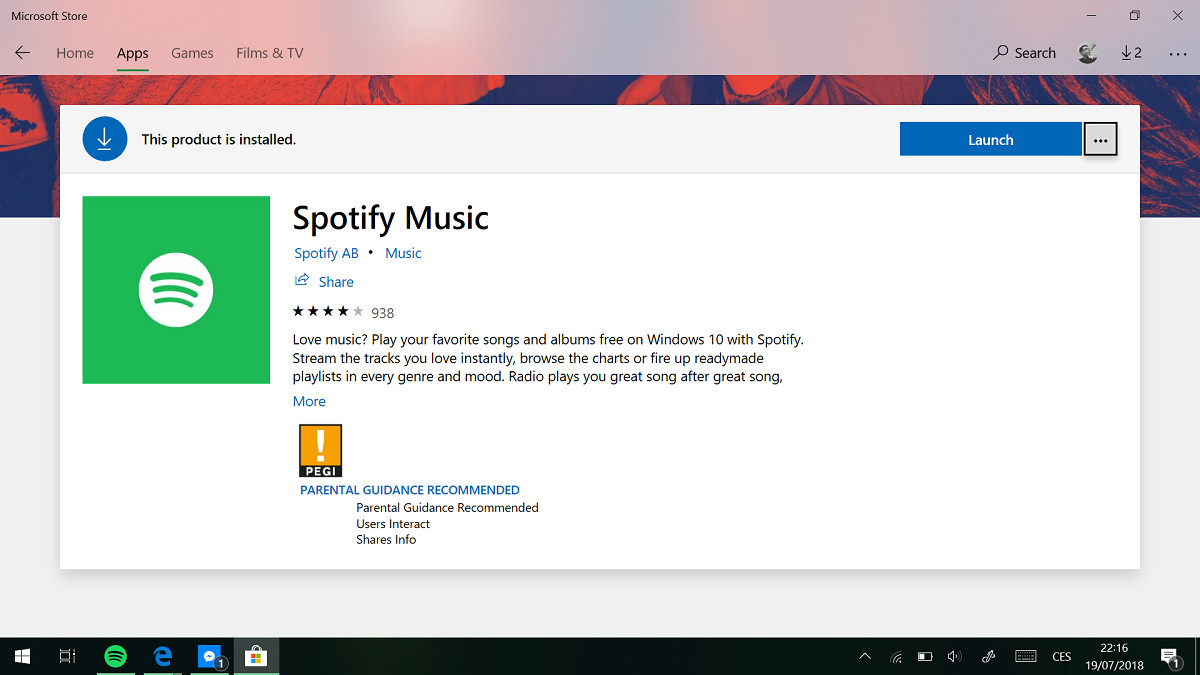This screenshot has width=1200, height=675.
Task: Open Parental Guidance Recommended link
Action: point(410,490)
